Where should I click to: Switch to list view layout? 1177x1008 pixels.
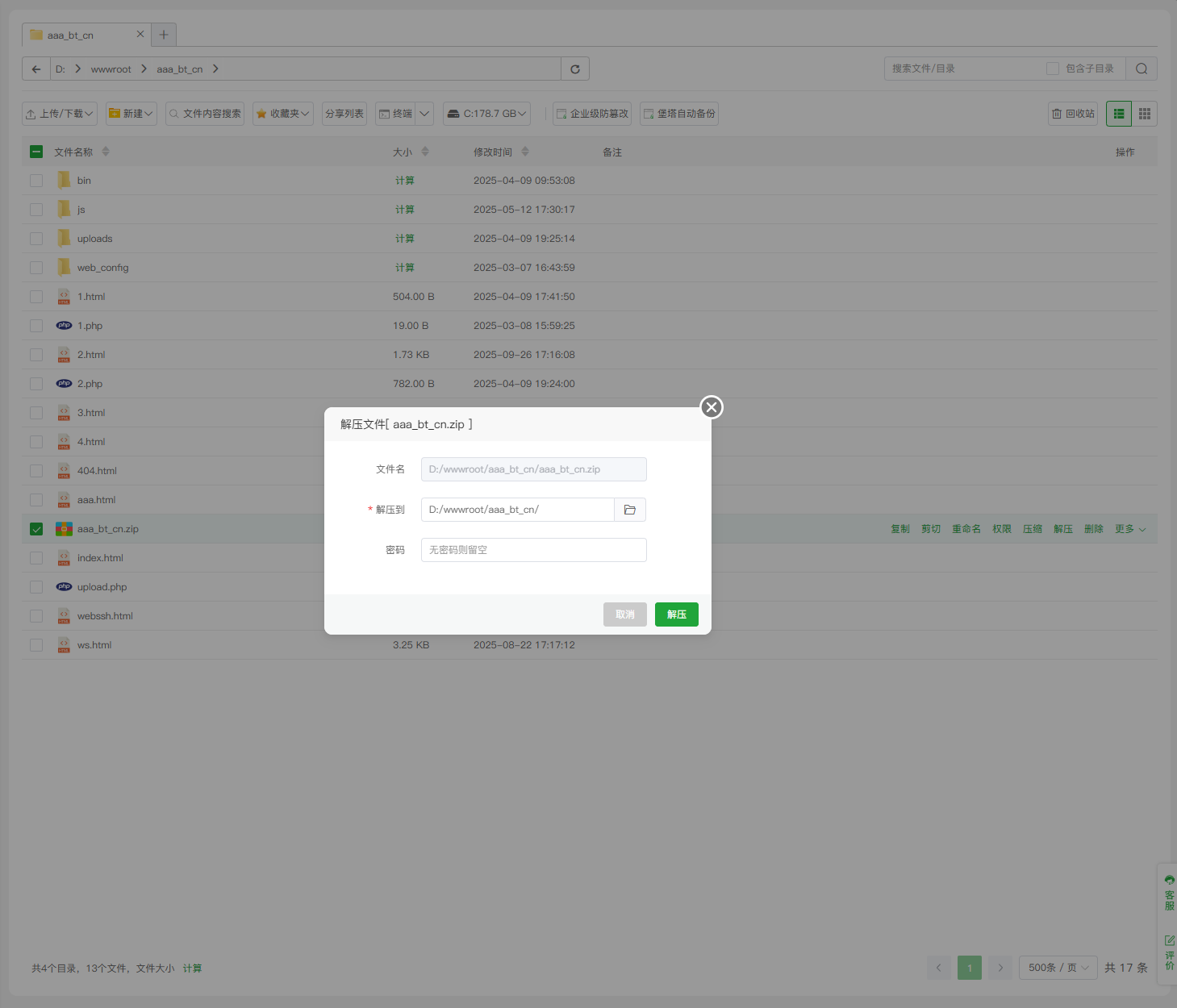point(1119,114)
